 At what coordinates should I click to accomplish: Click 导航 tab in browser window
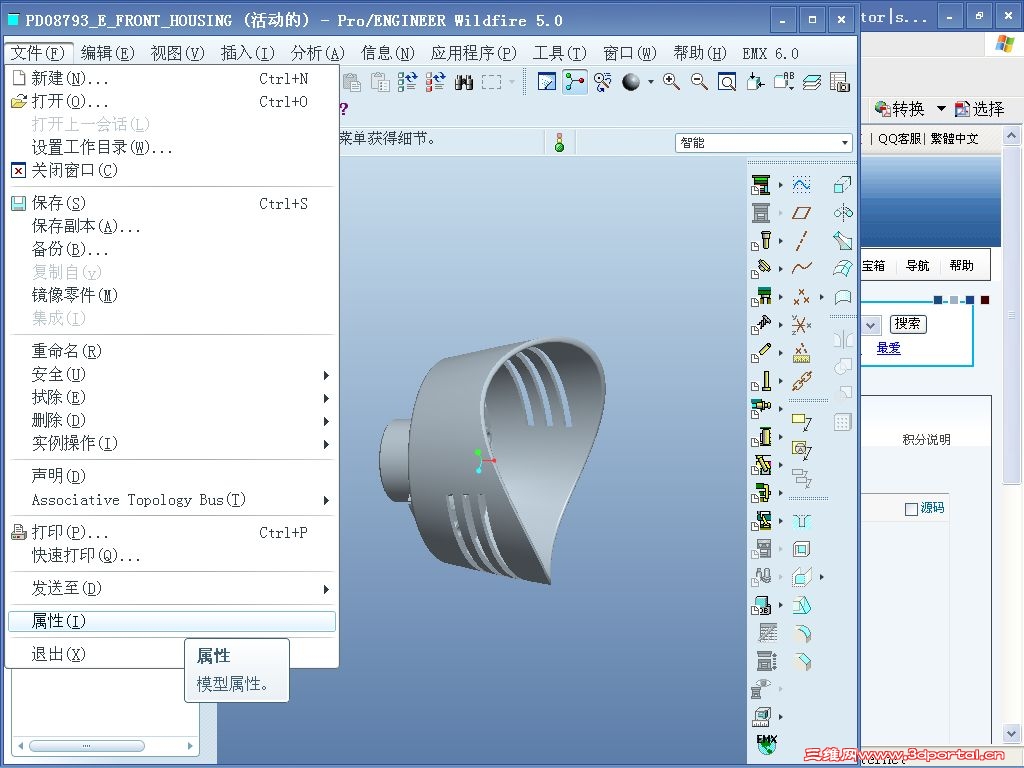tap(917, 265)
